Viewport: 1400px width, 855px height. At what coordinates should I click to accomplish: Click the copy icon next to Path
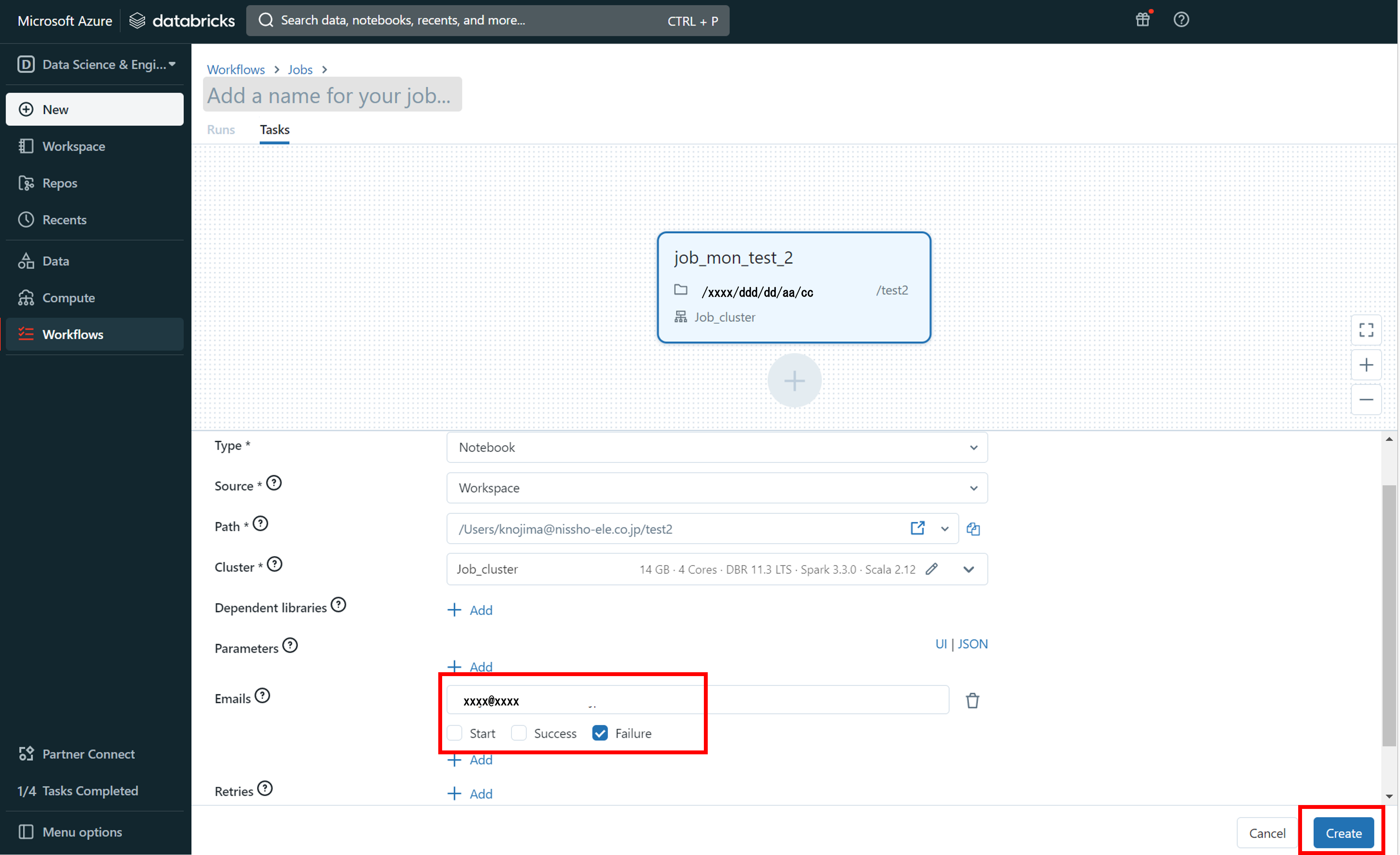(x=973, y=529)
